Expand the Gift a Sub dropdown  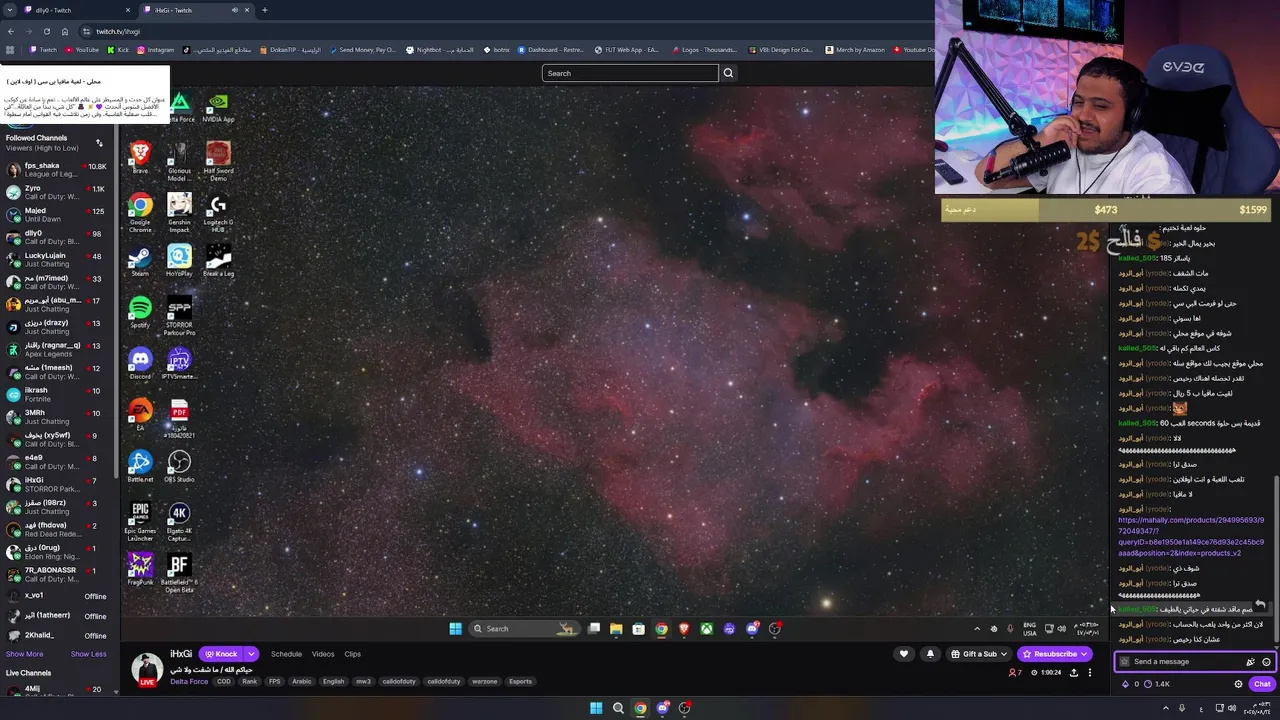[x=1003, y=654]
